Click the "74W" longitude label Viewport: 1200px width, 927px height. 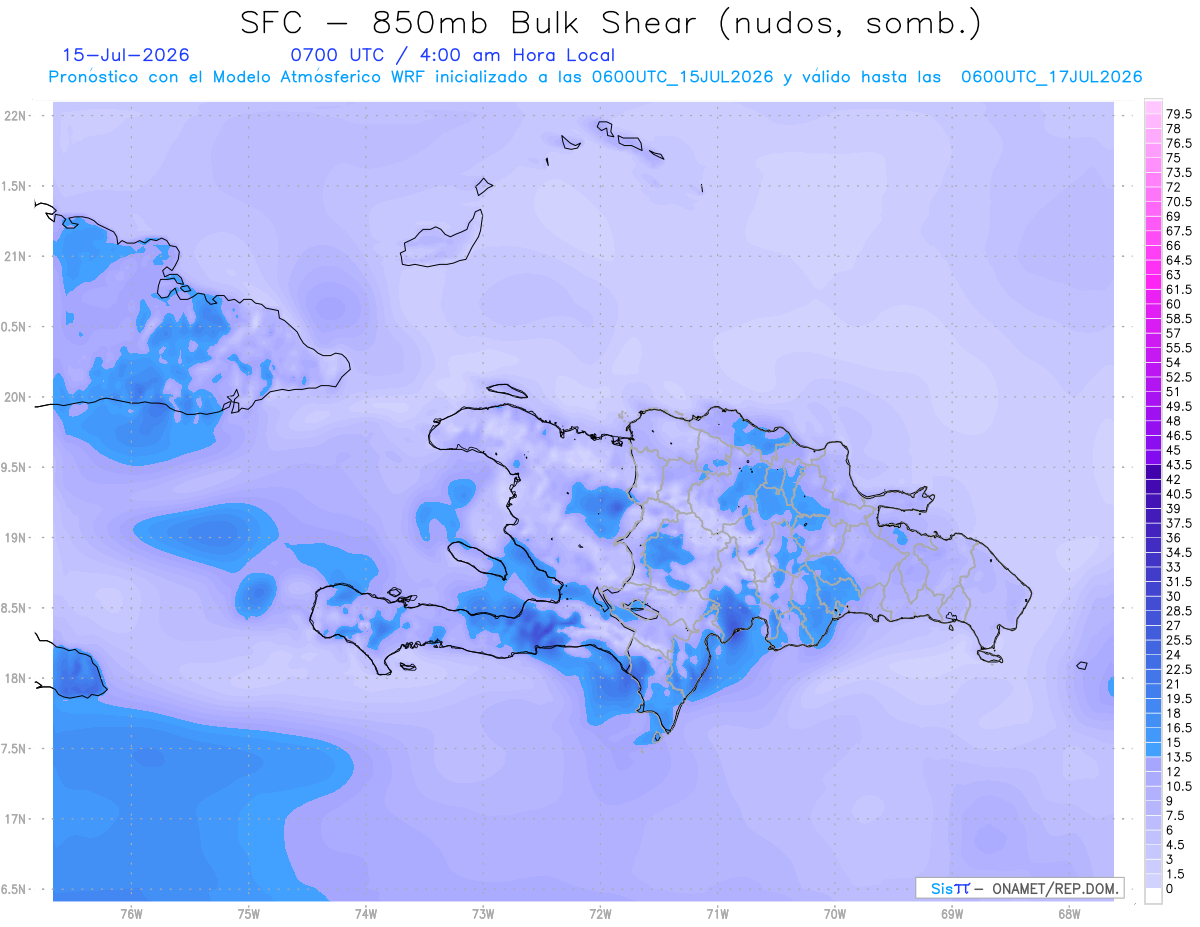click(x=365, y=914)
